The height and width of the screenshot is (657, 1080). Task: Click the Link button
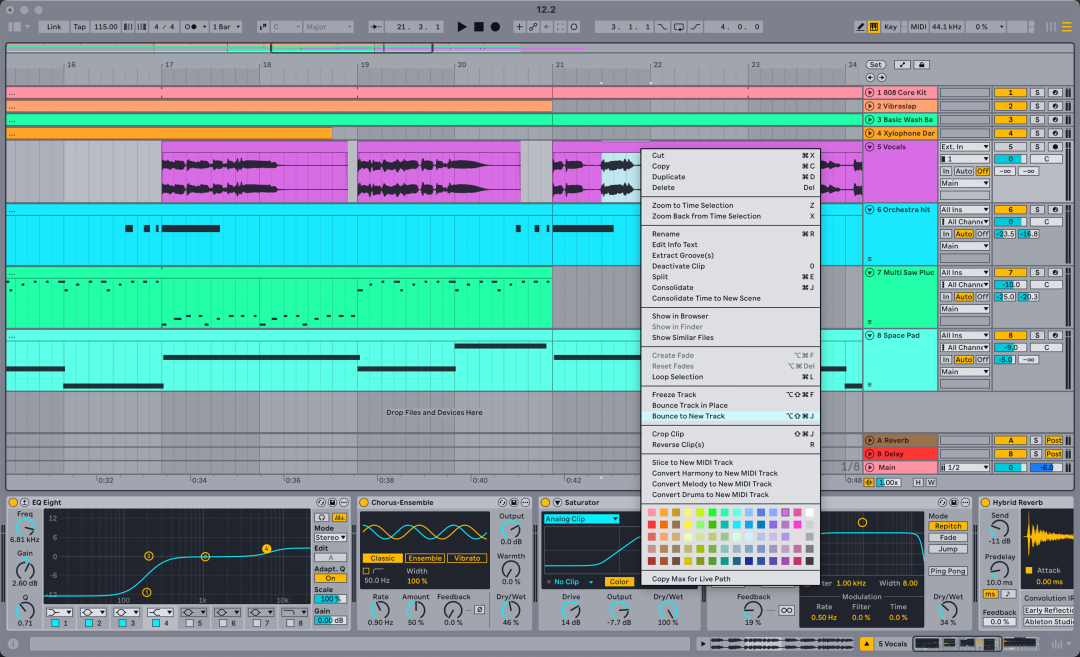pos(54,27)
